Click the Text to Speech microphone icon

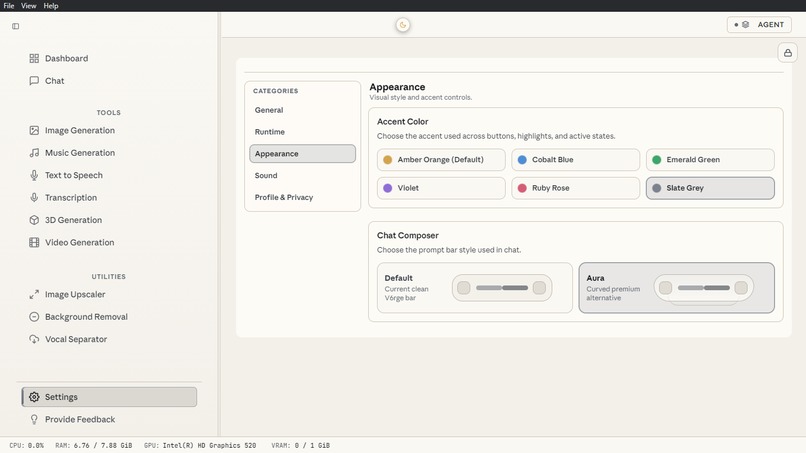coord(34,175)
